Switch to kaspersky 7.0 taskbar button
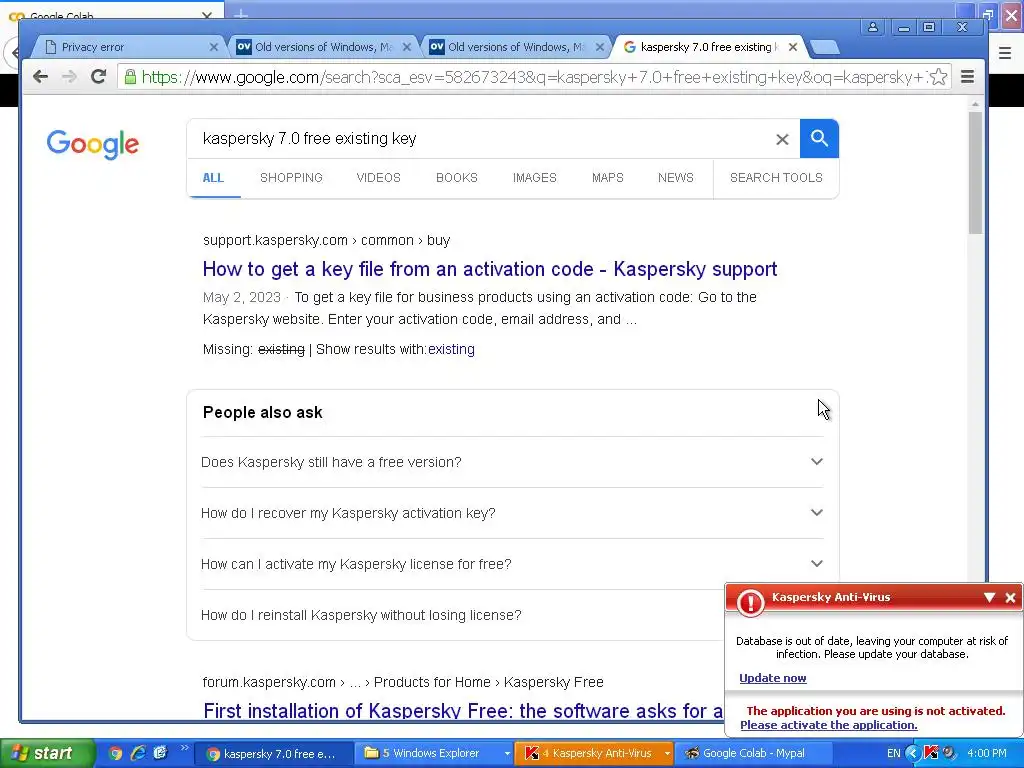The image size is (1024, 768). point(273,754)
